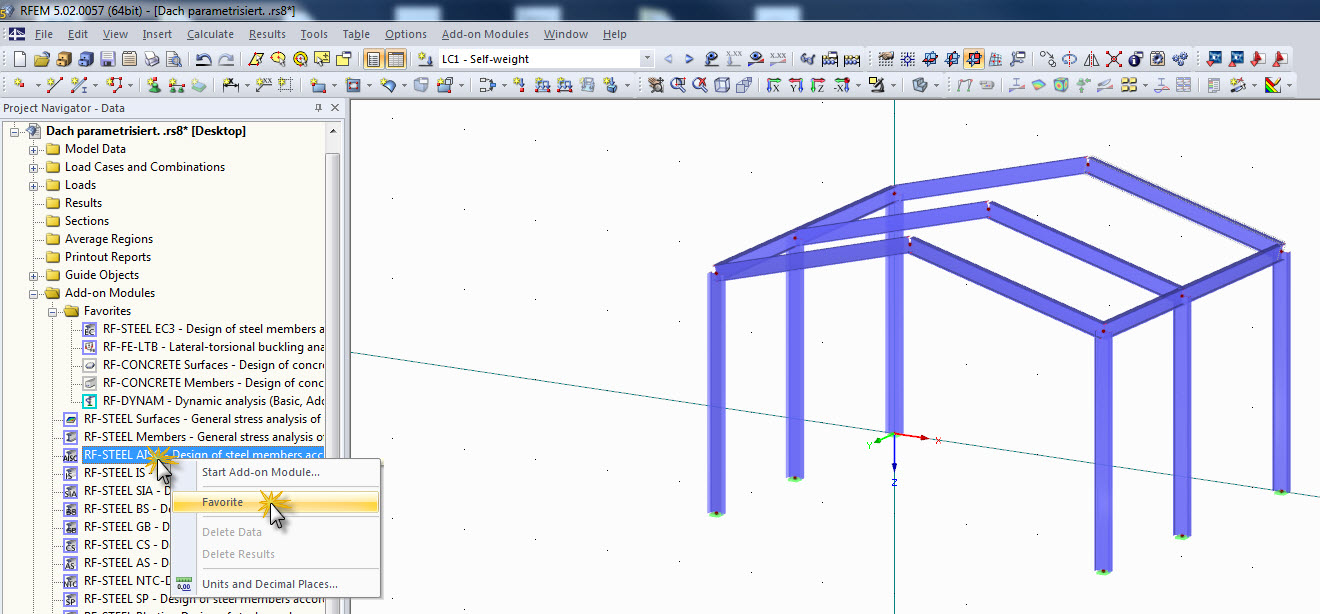1320x614 pixels.
Task: Select RF-STEEL EC3 favorite module
Action: coord(213,329)
